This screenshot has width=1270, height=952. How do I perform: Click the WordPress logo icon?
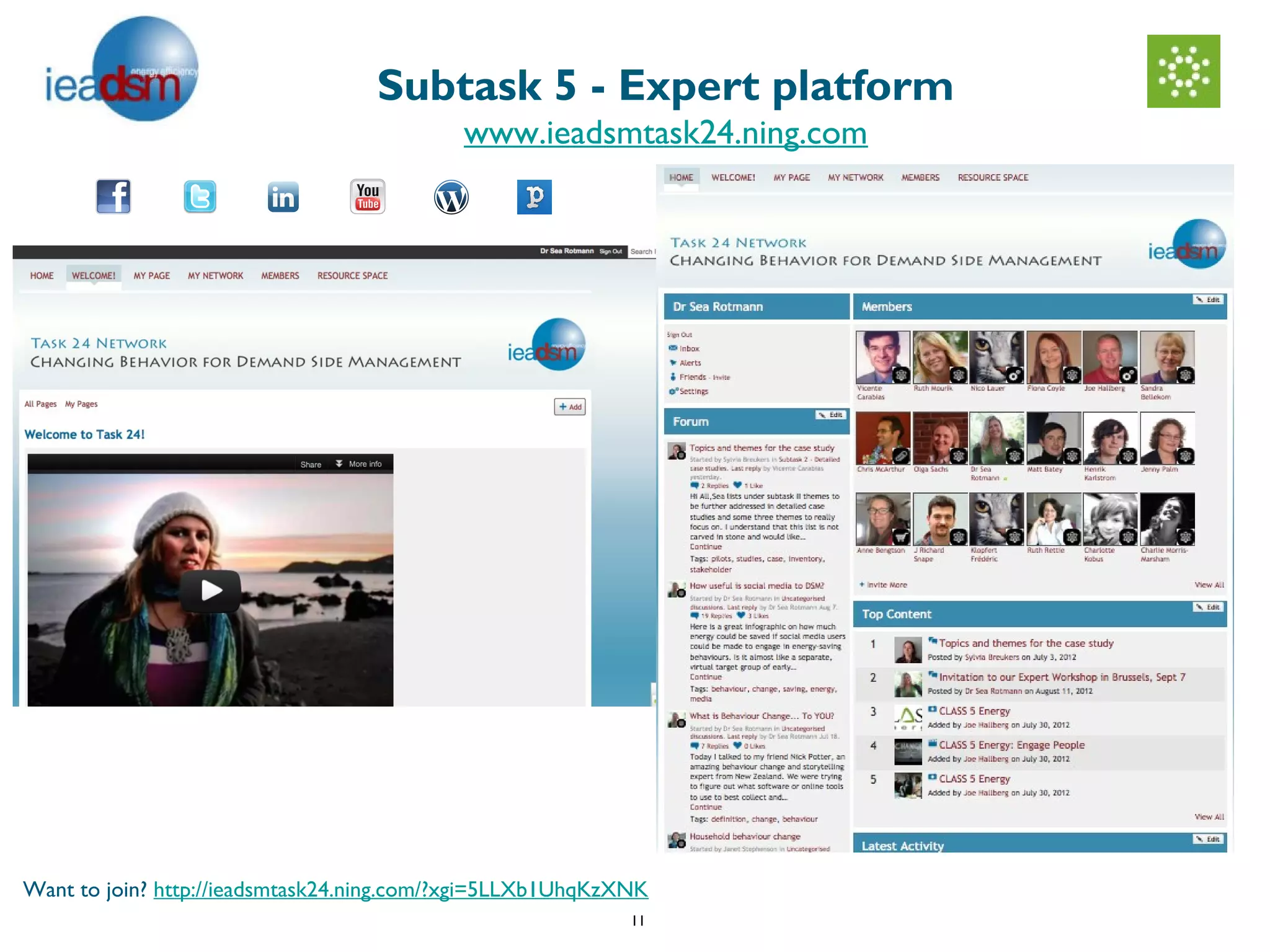pyautogui.click(x=451, y=197)
